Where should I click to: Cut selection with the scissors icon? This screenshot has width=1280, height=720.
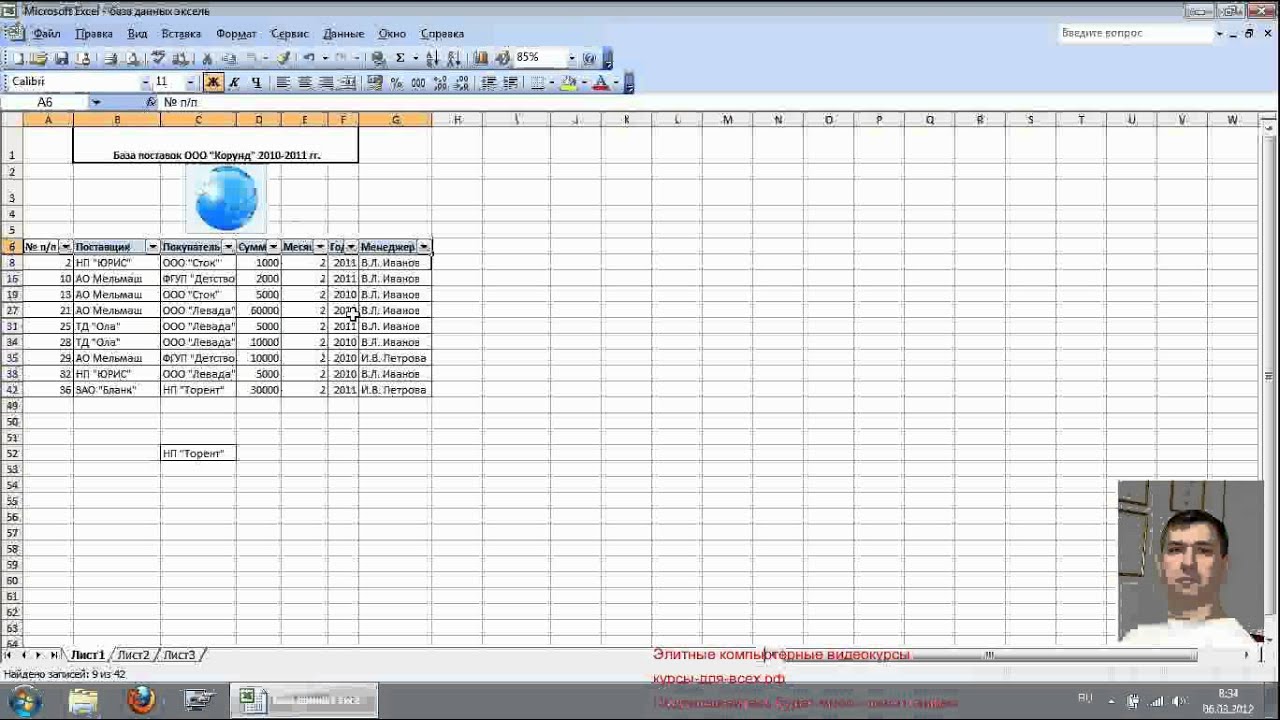(x=206, y=59)
